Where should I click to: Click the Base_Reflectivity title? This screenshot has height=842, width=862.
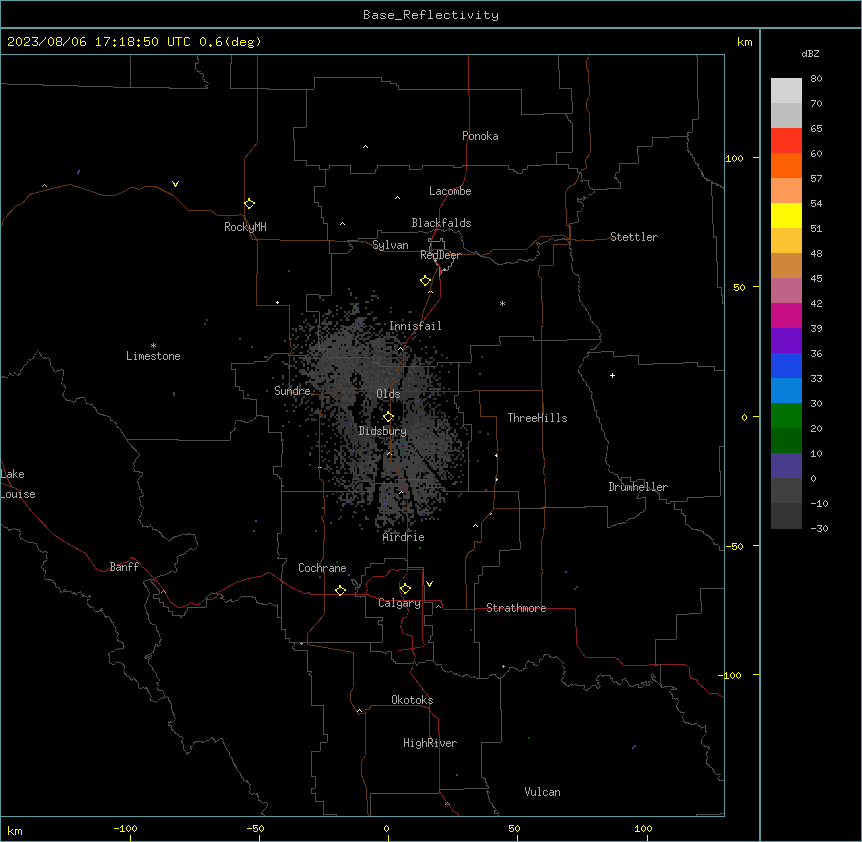click(431, 15)
